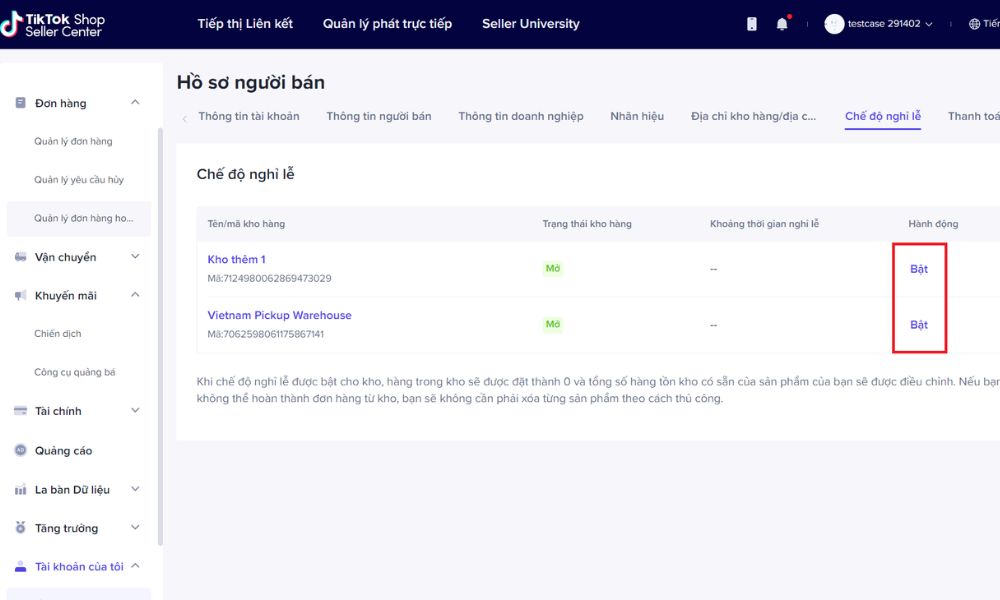Click the testcase 291402 profile avatar
The height and width of the screenshot is (600, 1000).
coord(834,24)
